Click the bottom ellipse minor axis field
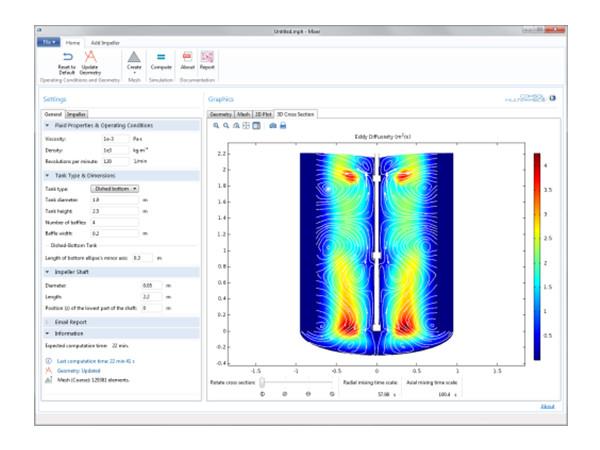 point(142,258)
